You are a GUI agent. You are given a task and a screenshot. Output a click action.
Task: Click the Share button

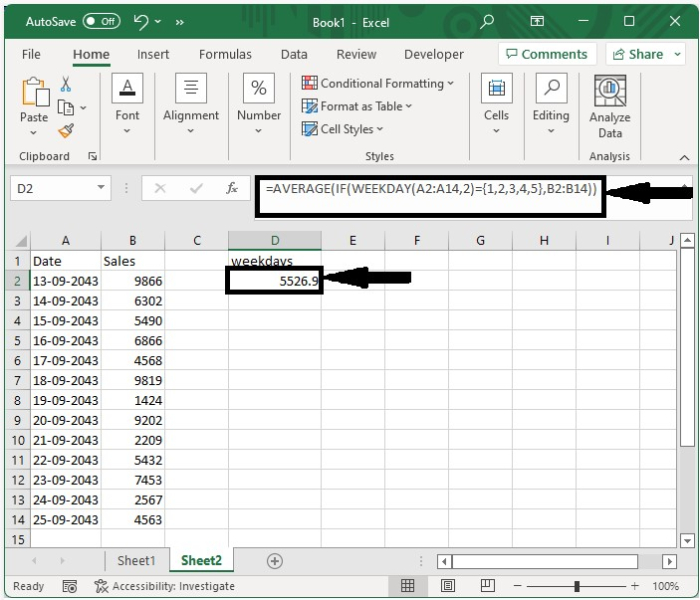pos(638,54)
